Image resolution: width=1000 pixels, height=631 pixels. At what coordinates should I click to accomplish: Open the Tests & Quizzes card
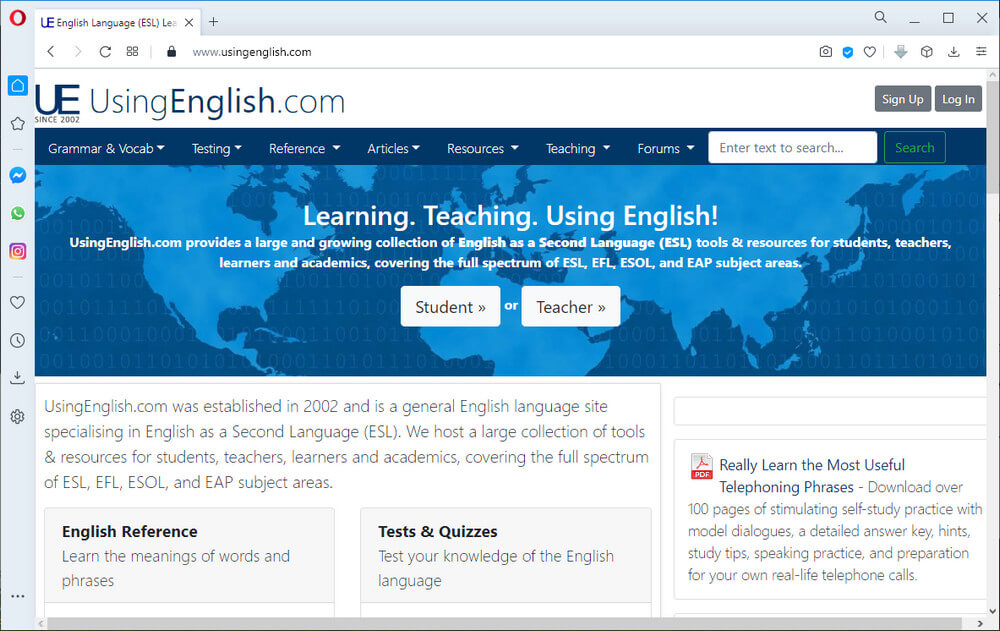coord(506,555)
